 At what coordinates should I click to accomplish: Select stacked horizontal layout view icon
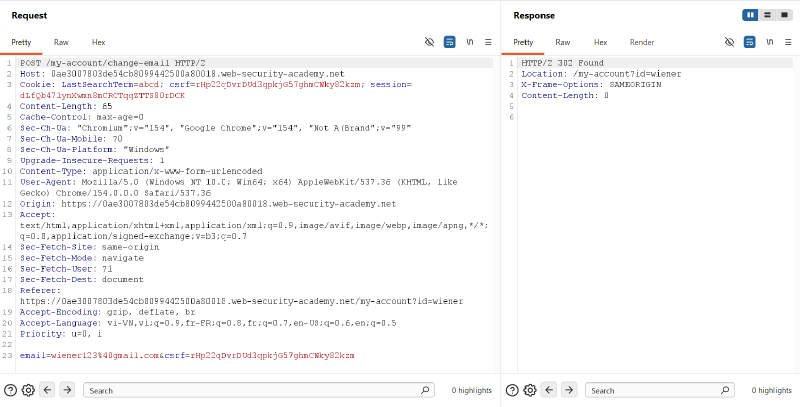click(767, 15)
